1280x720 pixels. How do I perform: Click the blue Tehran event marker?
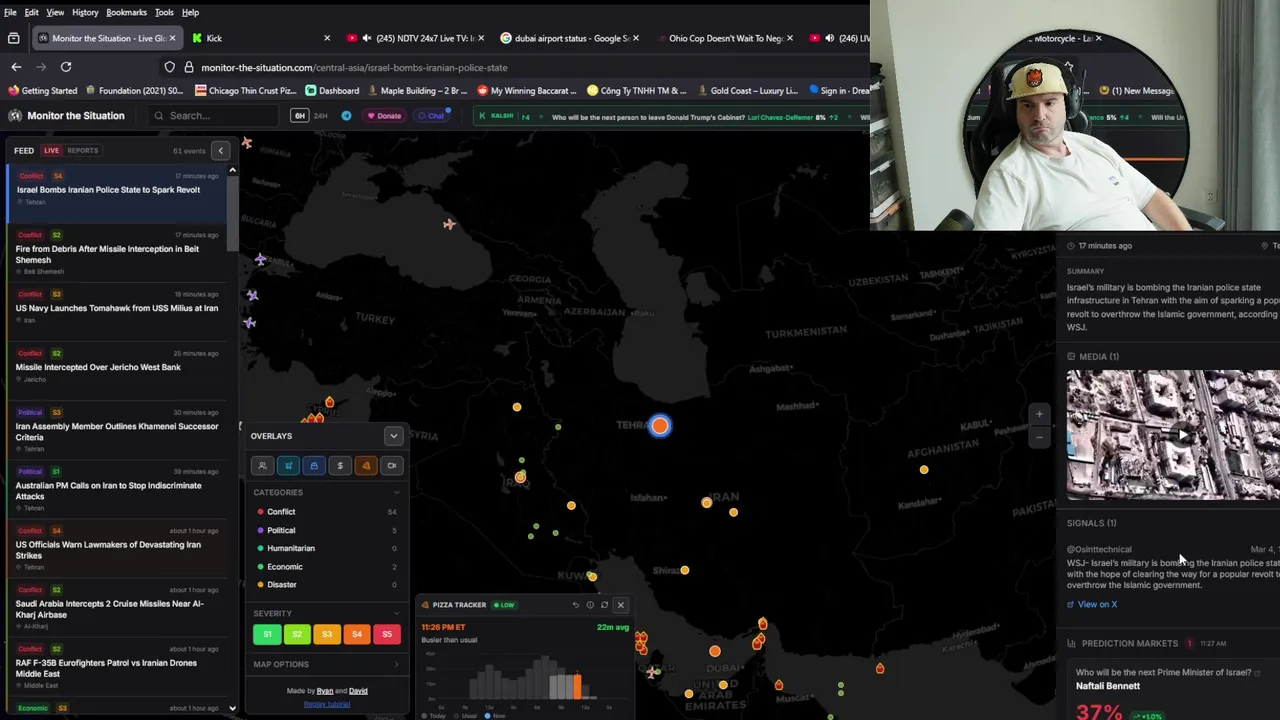[660, 426]
